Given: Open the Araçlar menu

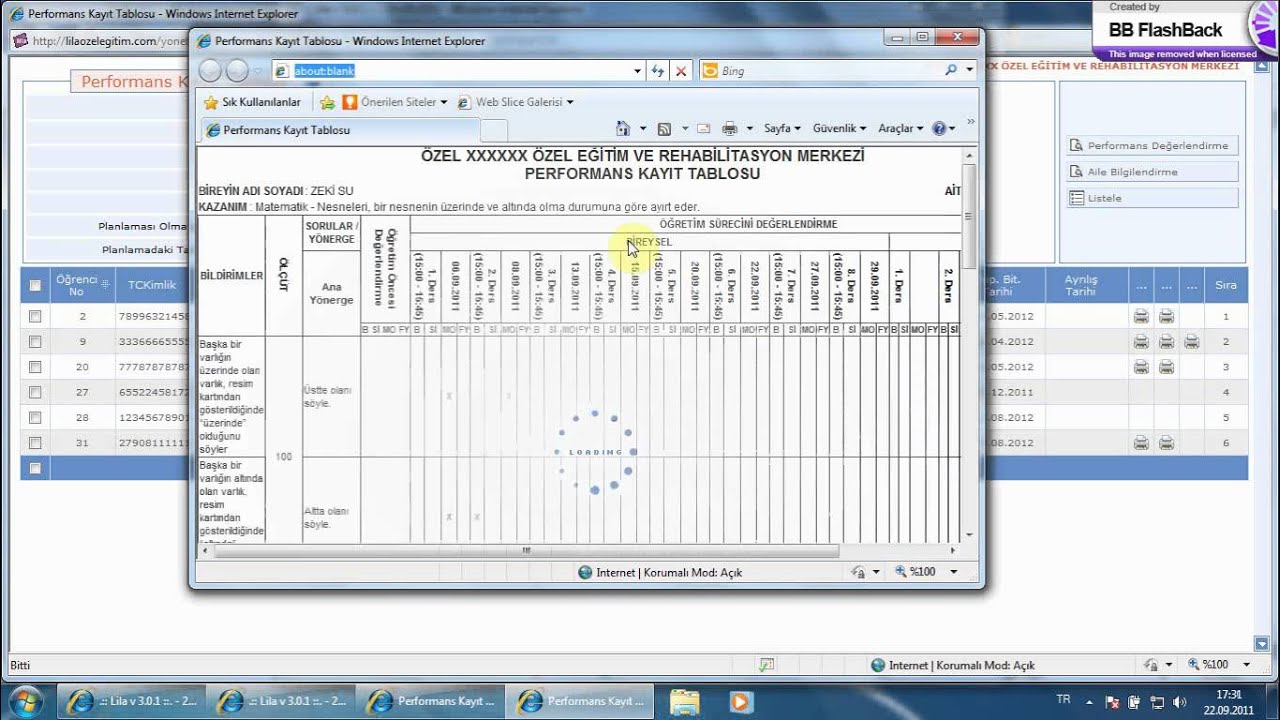Looking at the screenshot, I should pyautogui.click(x=900, y=128).
